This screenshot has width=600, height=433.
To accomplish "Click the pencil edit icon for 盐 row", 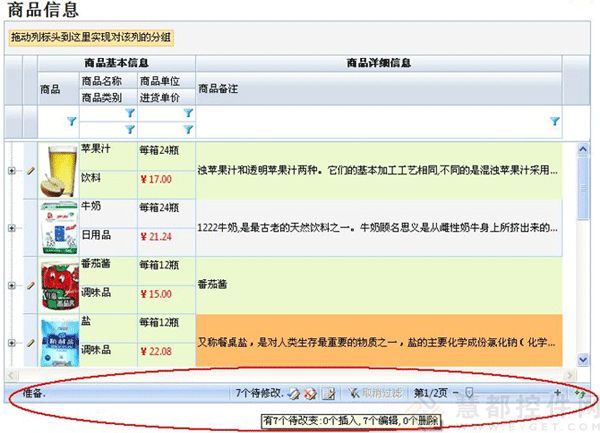I will [x=30, y=343].
